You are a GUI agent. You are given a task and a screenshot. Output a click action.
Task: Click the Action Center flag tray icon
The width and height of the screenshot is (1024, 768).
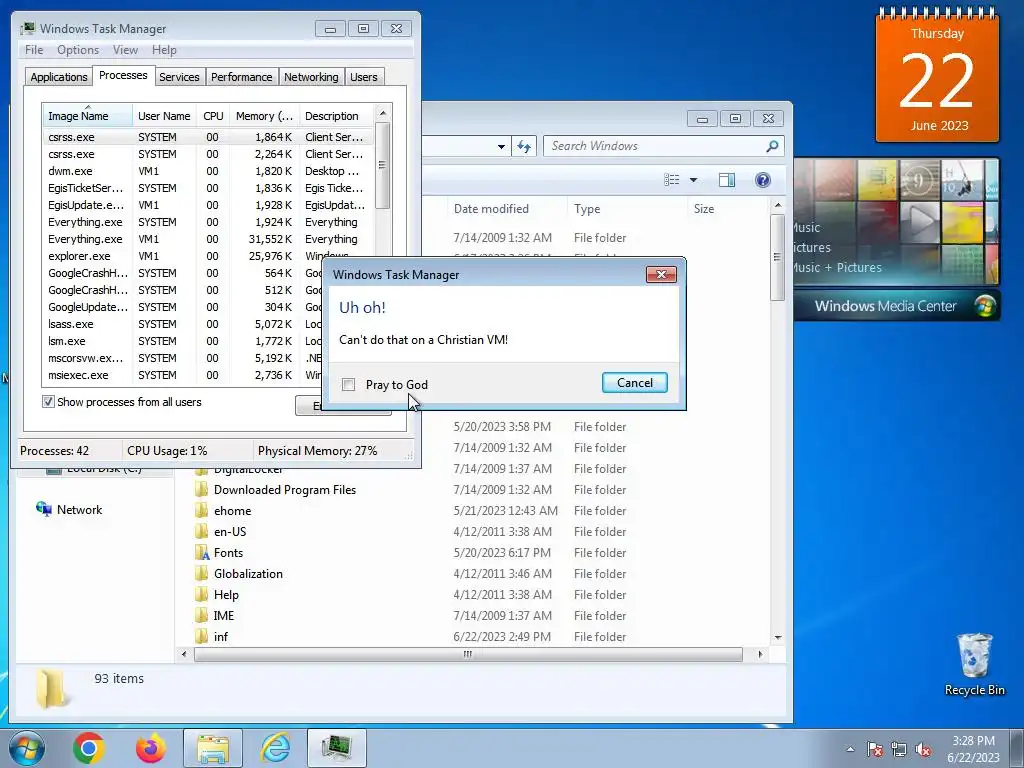tap(874, 749)
